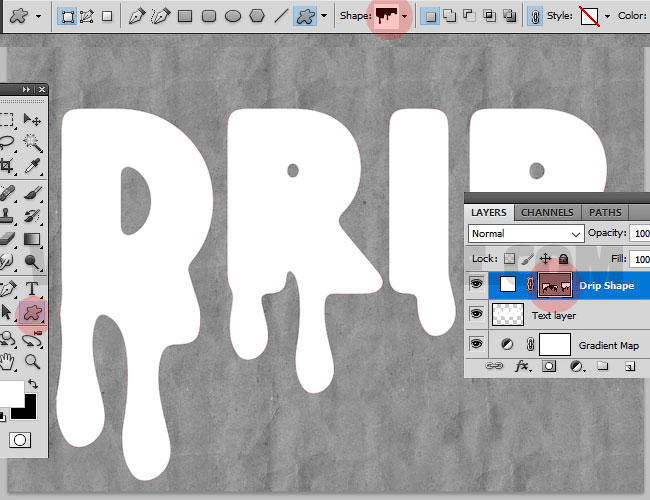Choose the Eyedropper tool
Image resolution: width=650 pixels, height=500 pixels.
click(32, 165)
